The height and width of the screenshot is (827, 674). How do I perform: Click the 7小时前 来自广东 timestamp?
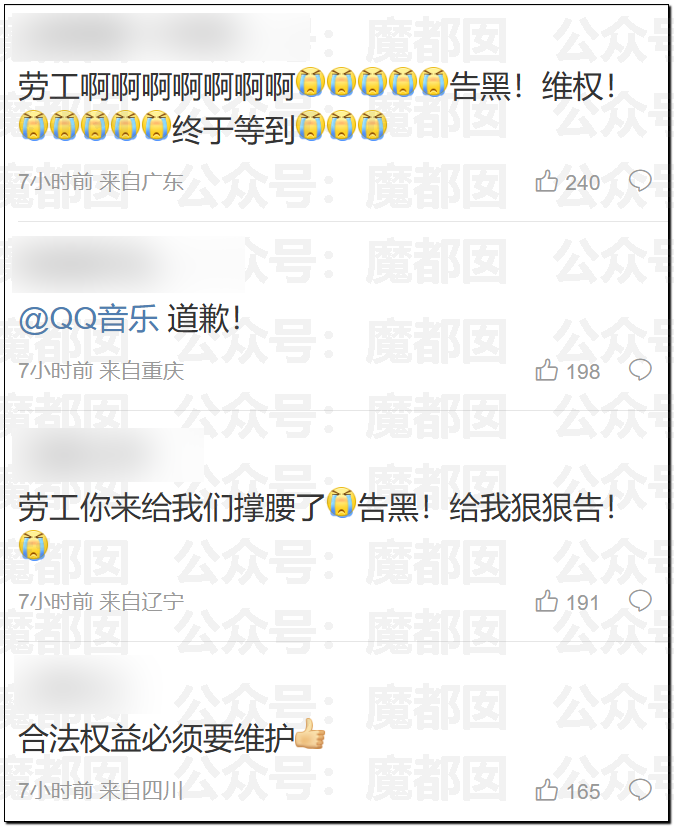101,182
